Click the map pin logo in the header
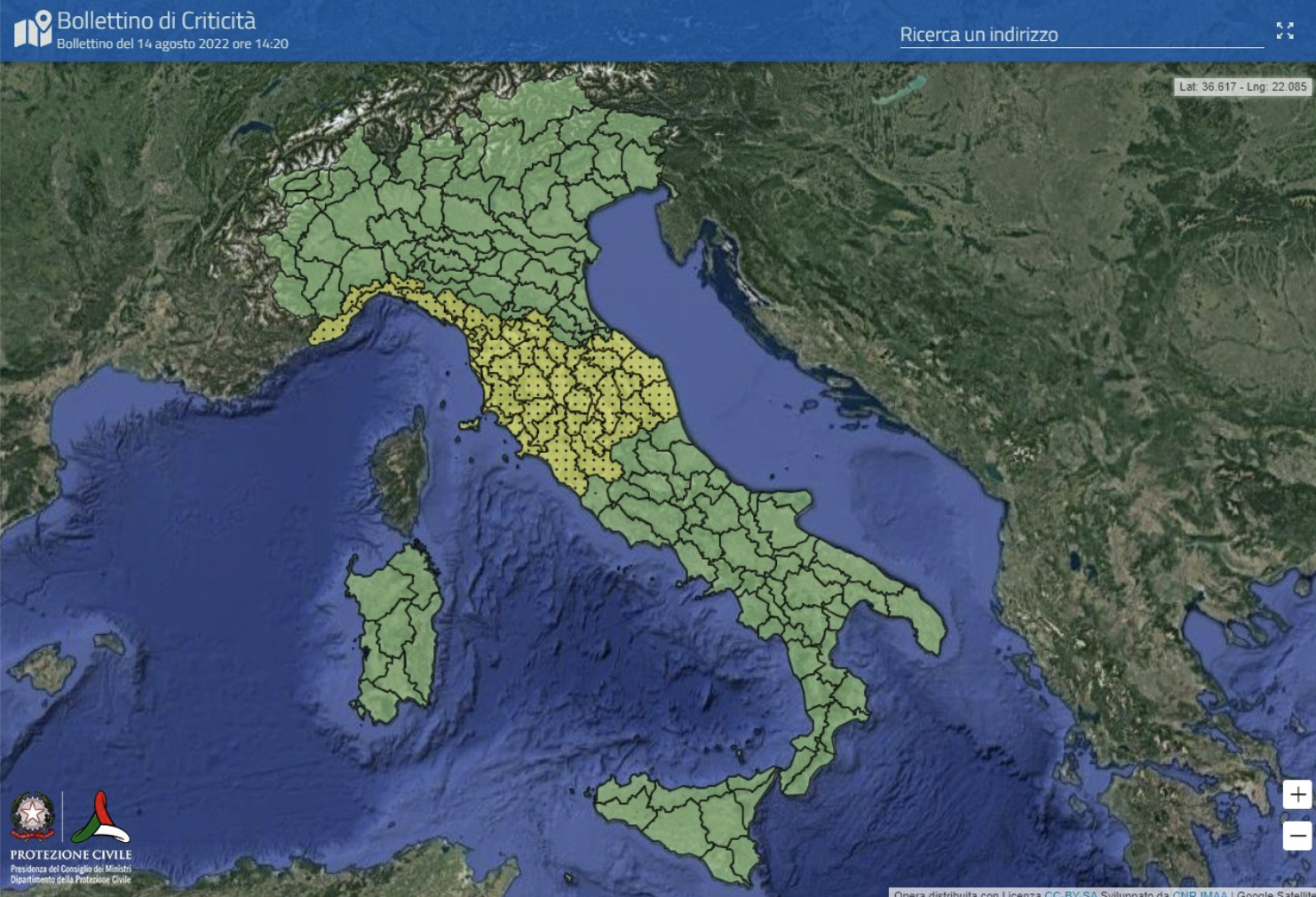Image resolution: width=1316 pixels, height=897 pixels. pyautogui.click(x=33, y=28)
